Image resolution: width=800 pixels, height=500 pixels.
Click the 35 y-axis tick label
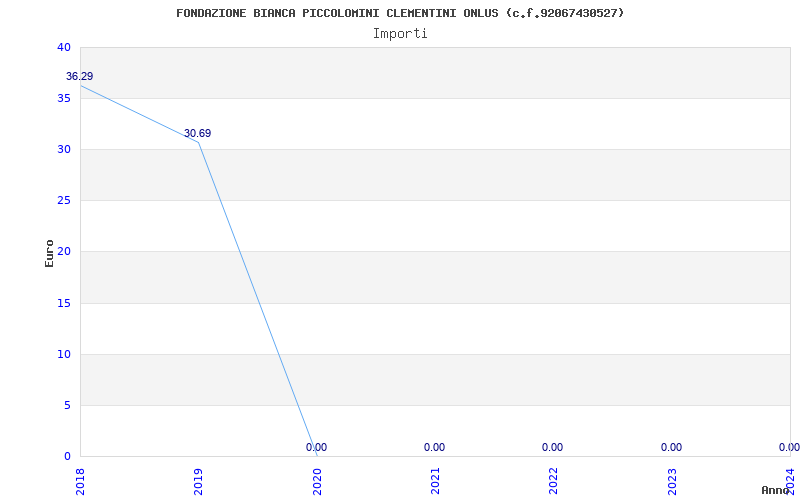click(64, 98)
